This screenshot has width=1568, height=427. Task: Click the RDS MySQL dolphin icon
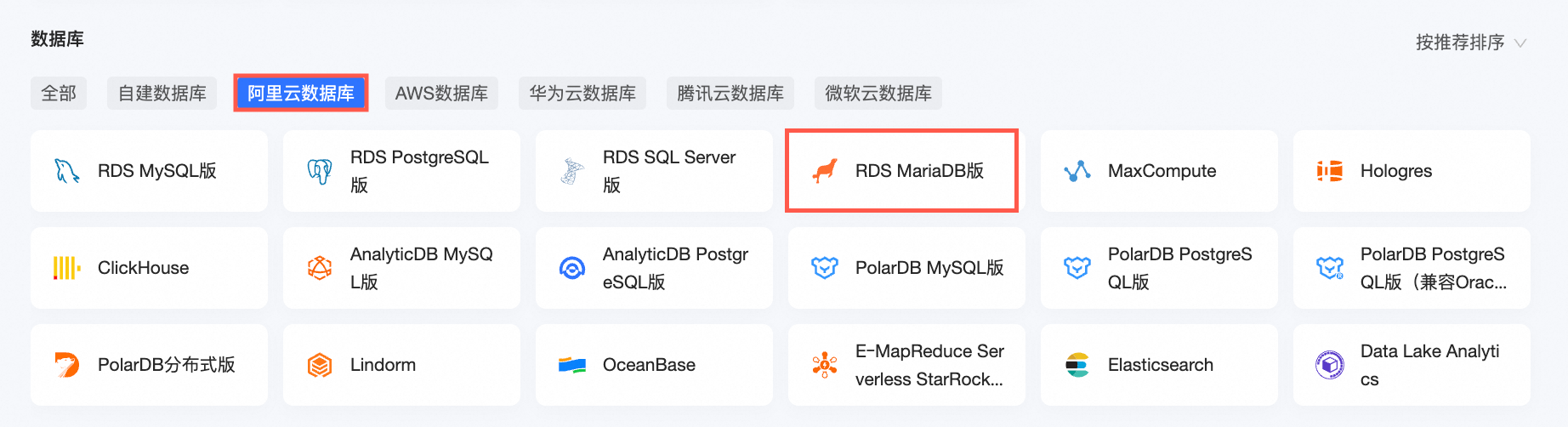tap(67, 171)
